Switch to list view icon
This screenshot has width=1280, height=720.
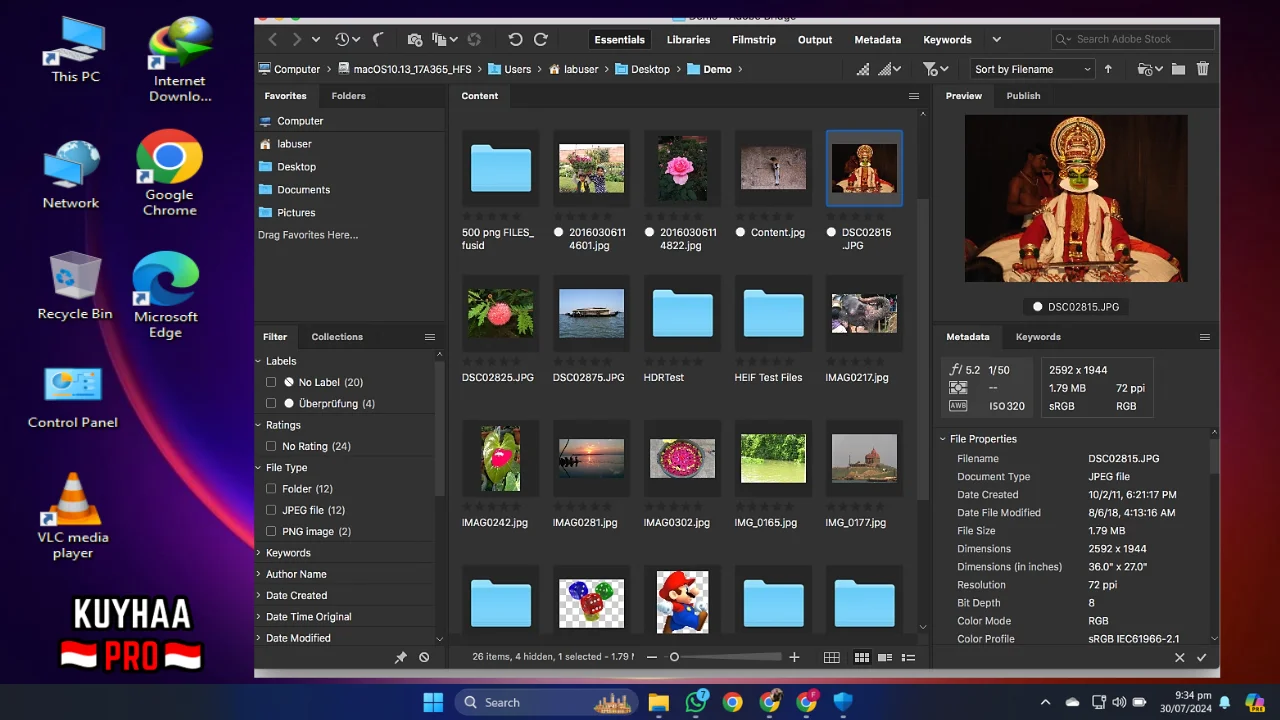coord(909,657)
